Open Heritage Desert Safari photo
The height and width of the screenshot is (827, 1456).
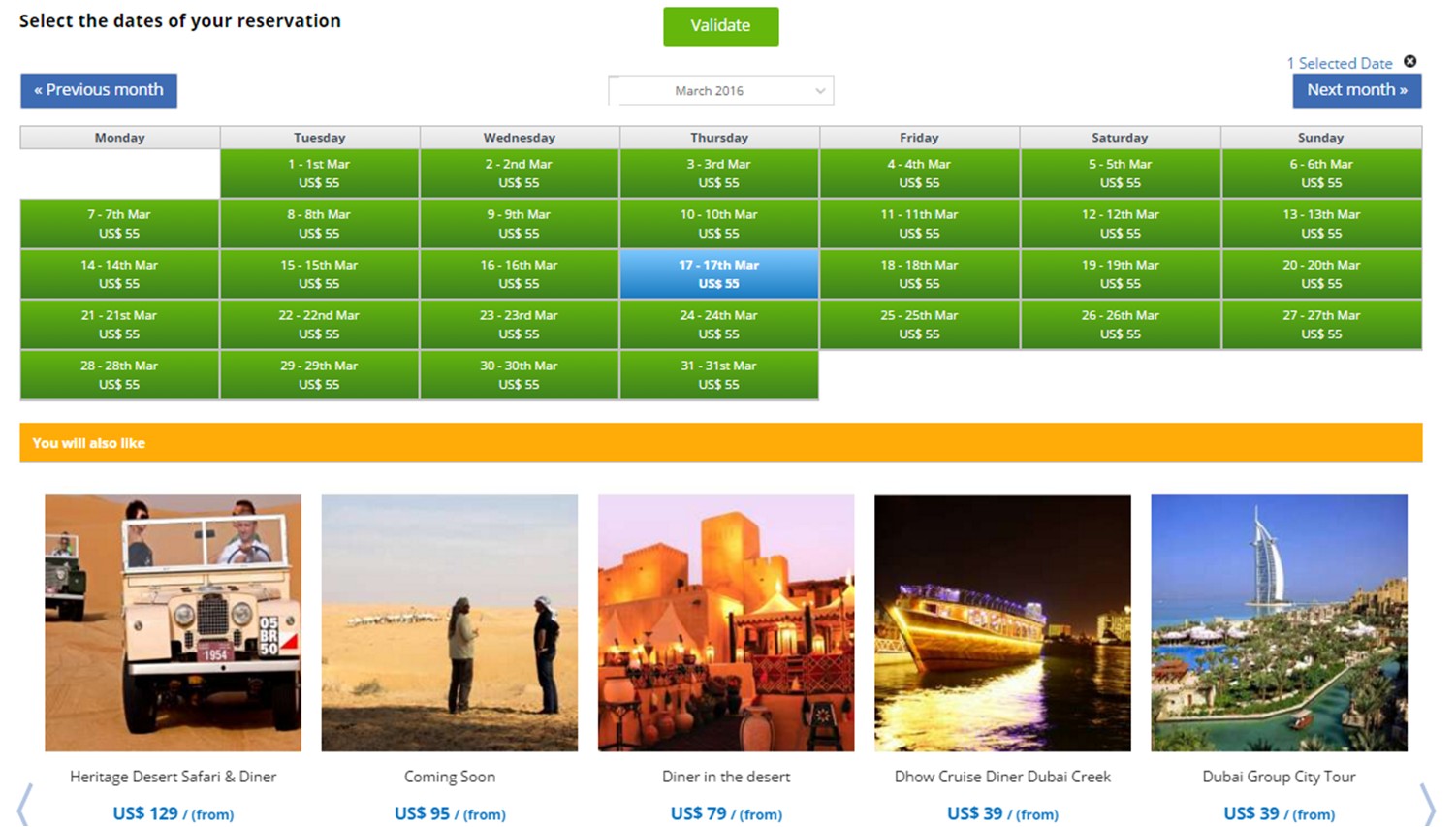coord(173,623)
